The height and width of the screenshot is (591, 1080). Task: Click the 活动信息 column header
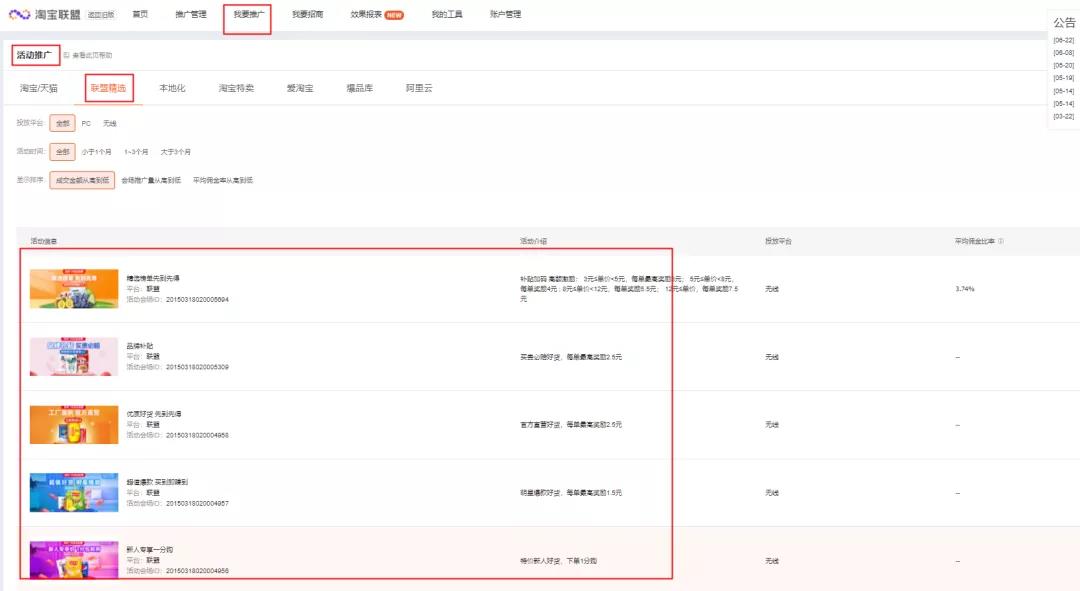pos(43,241)
